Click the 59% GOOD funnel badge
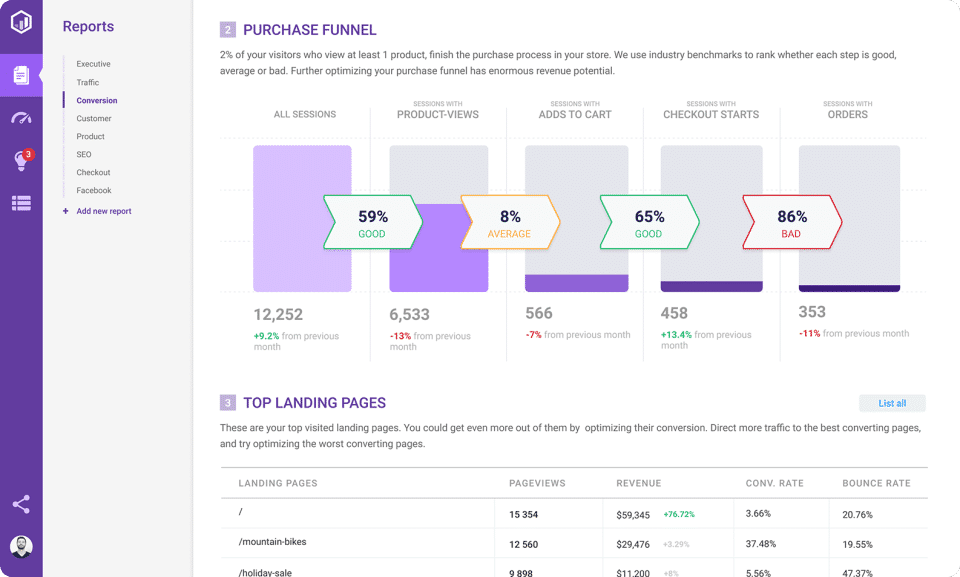Image resolution: width=960 pixels, height=577 pixels. [x=372, y=222]
